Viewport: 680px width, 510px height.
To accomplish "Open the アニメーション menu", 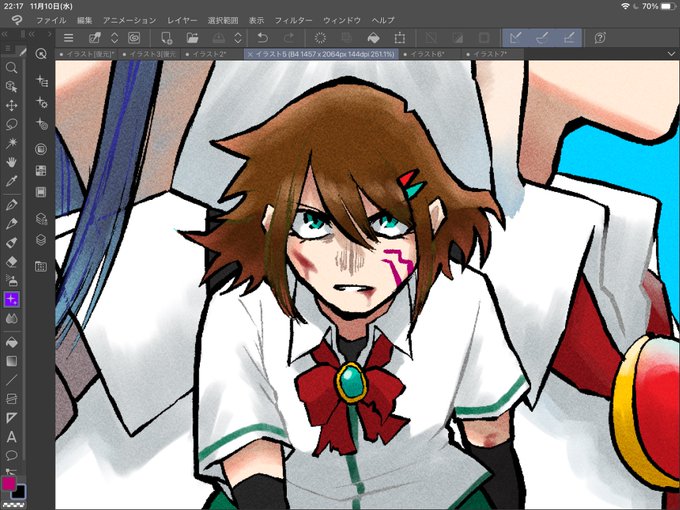I will 130,20.
